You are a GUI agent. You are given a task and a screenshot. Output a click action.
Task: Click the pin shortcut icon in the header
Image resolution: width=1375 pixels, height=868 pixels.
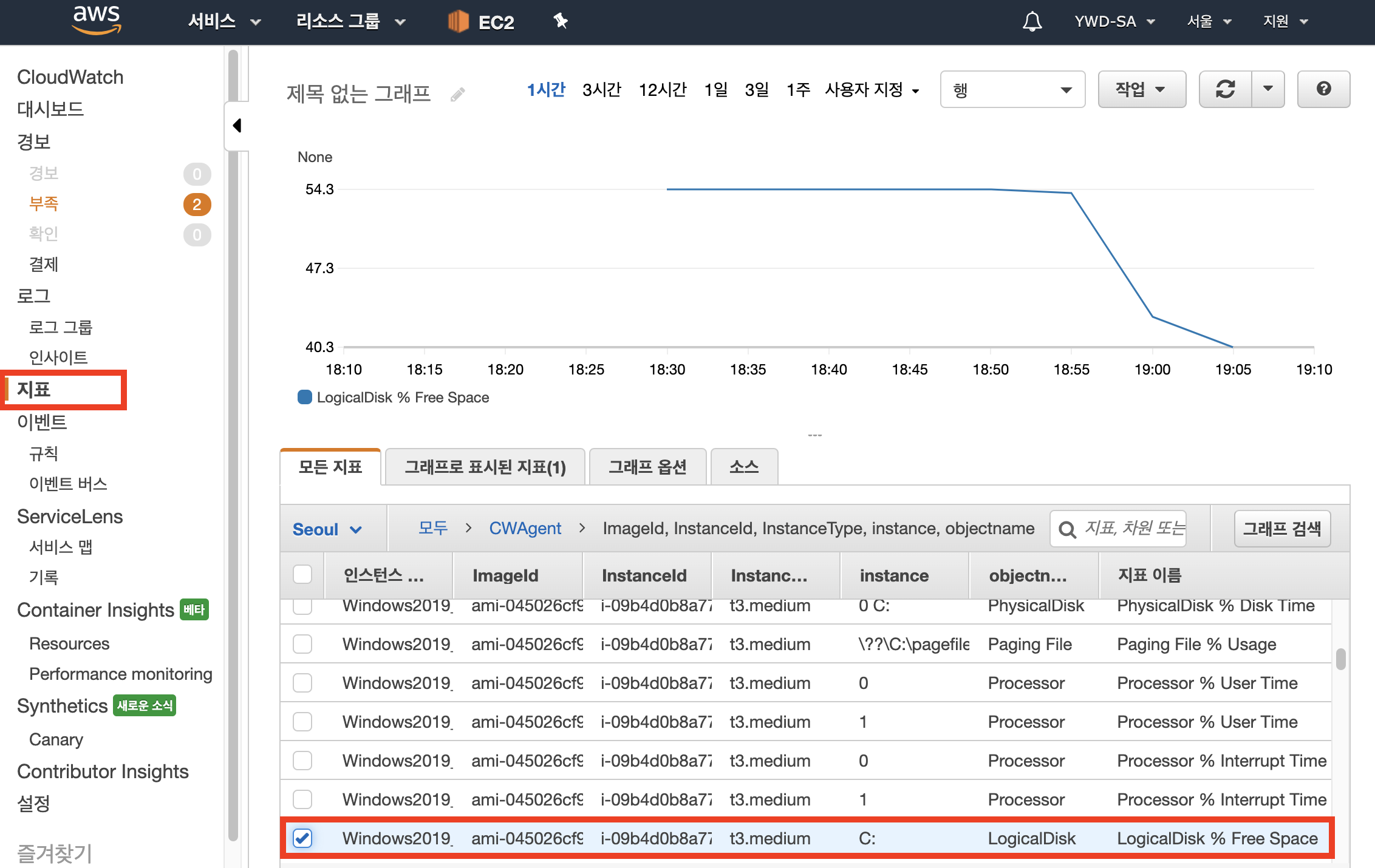click(560, 21)
